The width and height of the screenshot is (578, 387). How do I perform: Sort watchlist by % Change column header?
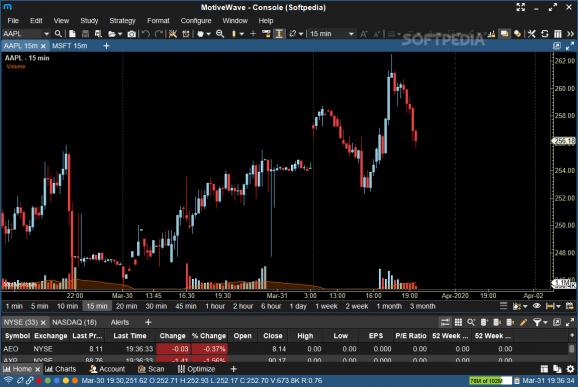tap(209, 336)
